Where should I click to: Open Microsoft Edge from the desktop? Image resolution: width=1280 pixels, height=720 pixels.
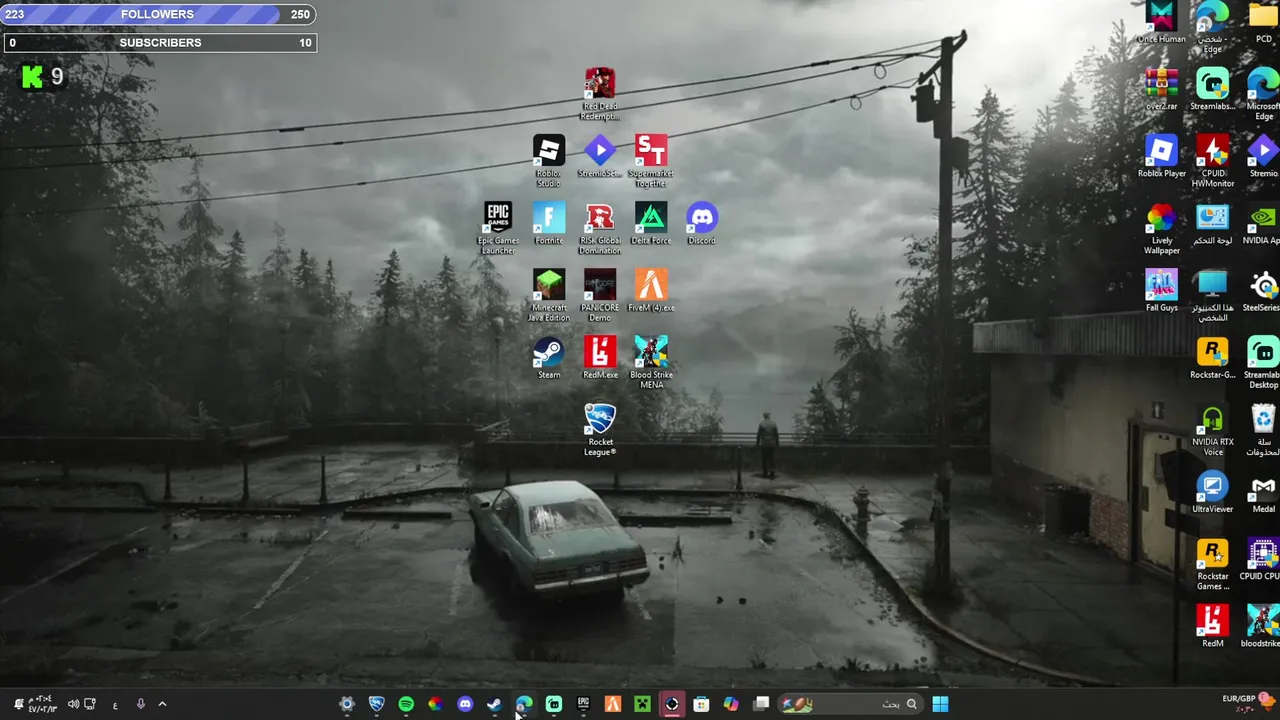tap(1263, 94)
